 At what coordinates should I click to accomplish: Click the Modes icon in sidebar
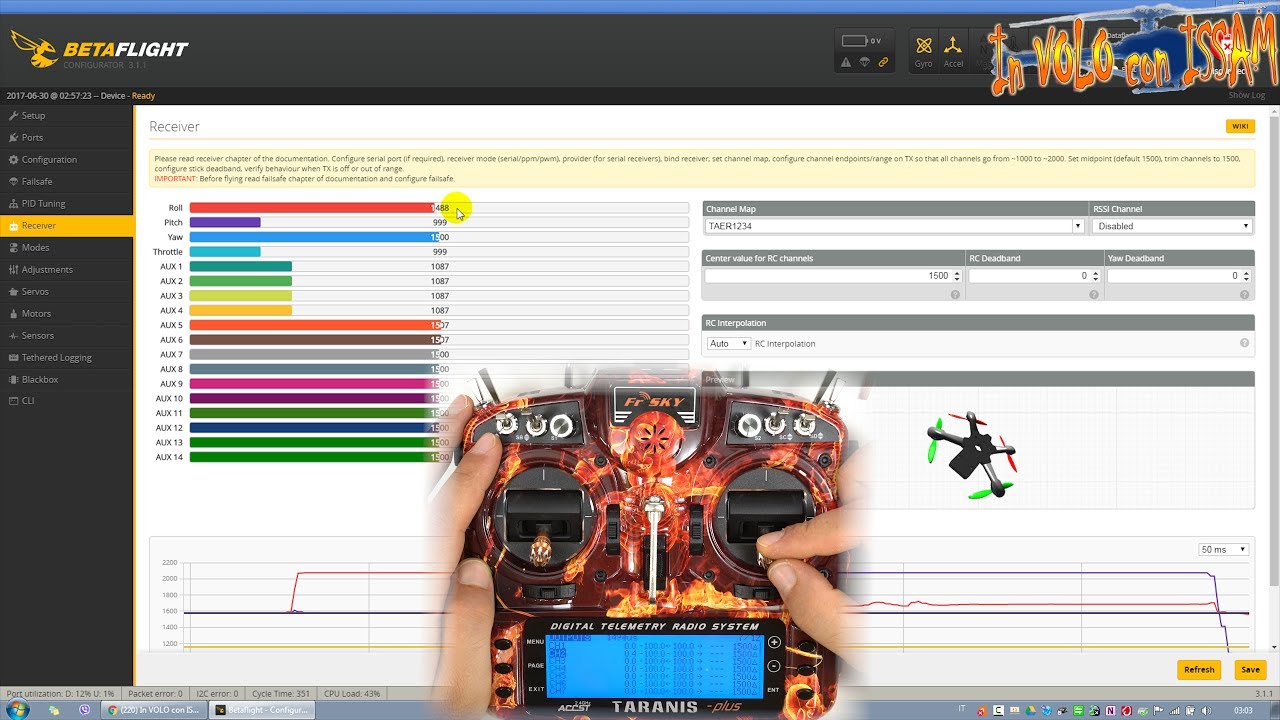[x=13, y=247]
